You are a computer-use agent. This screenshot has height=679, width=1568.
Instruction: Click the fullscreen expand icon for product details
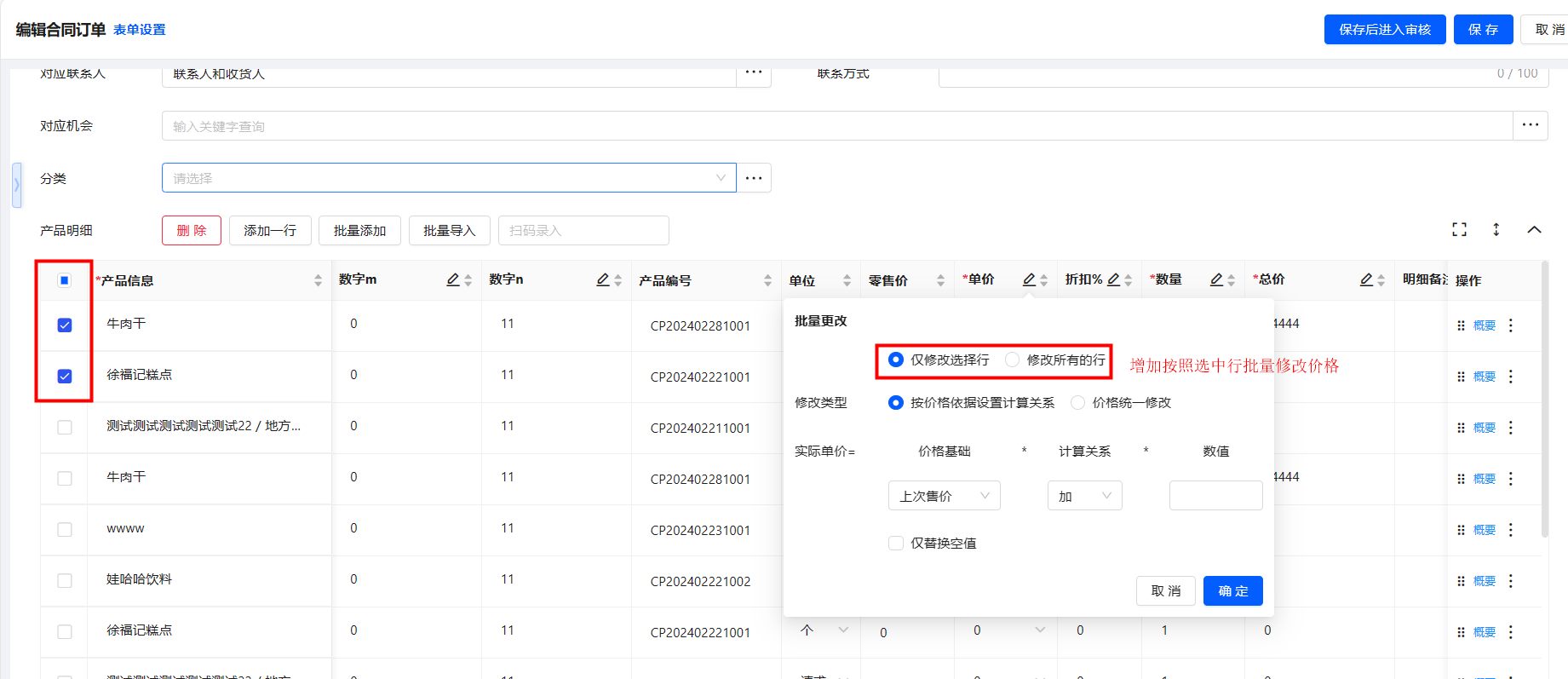pos(1459,229)
